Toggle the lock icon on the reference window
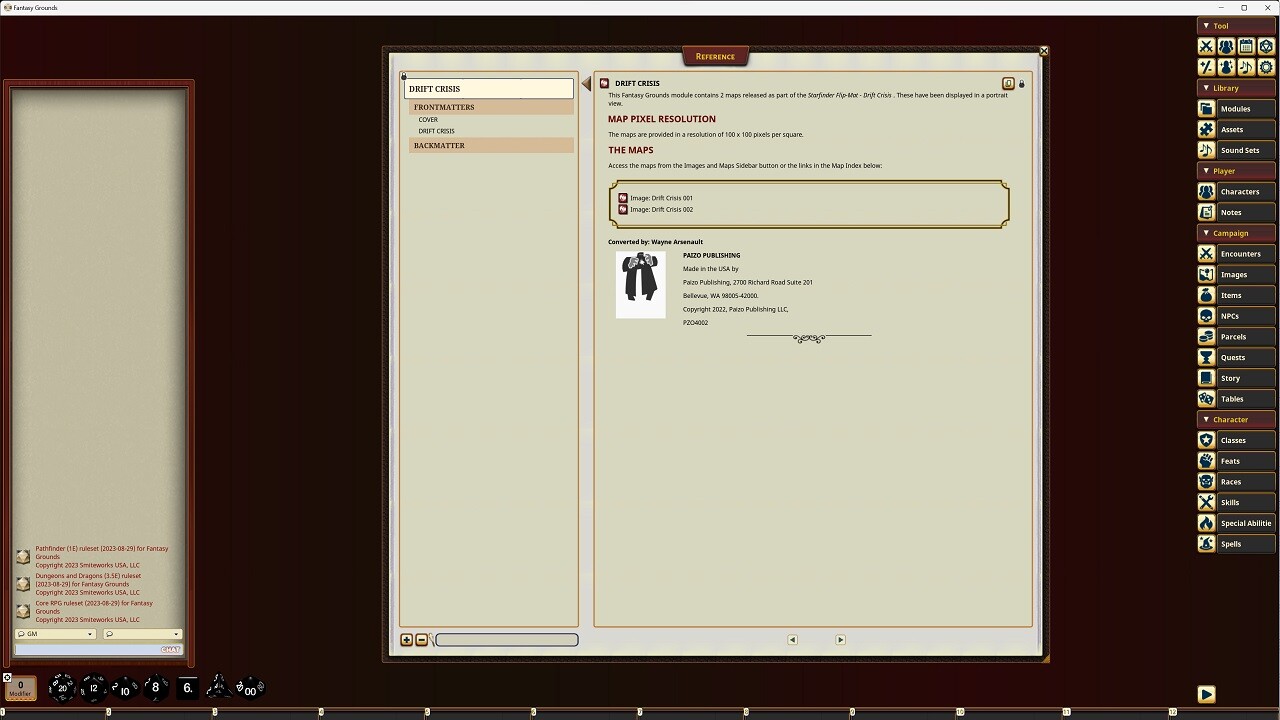The image size is (1280, 720). 1021,84
